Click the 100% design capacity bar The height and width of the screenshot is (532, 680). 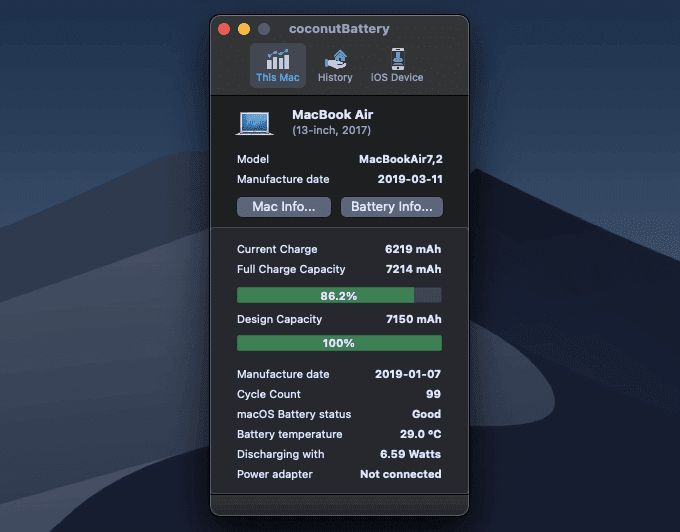[x=339, y=343]
